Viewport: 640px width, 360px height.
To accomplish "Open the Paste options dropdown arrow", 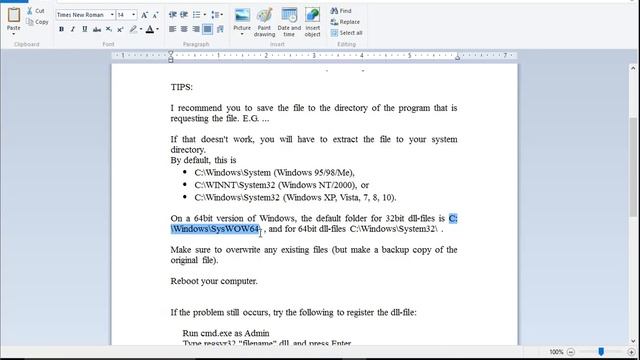I will point(13,34).
